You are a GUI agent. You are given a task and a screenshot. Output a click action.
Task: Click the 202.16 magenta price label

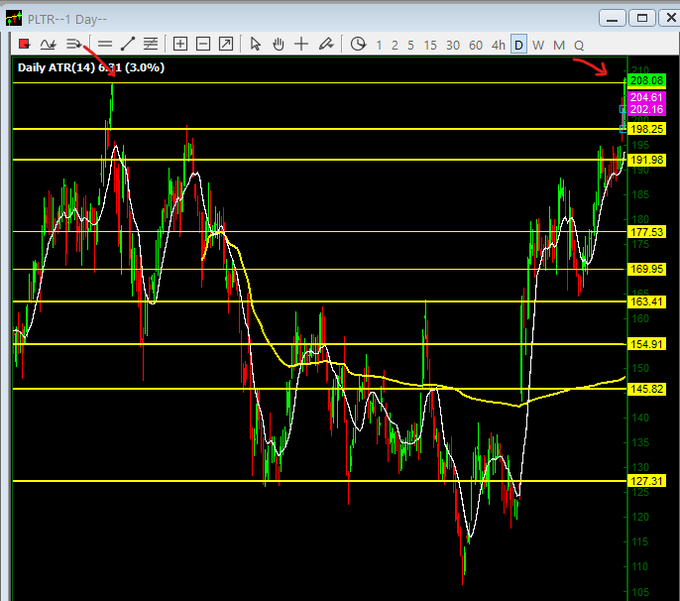pyautogui.click(x=647, y=109)
